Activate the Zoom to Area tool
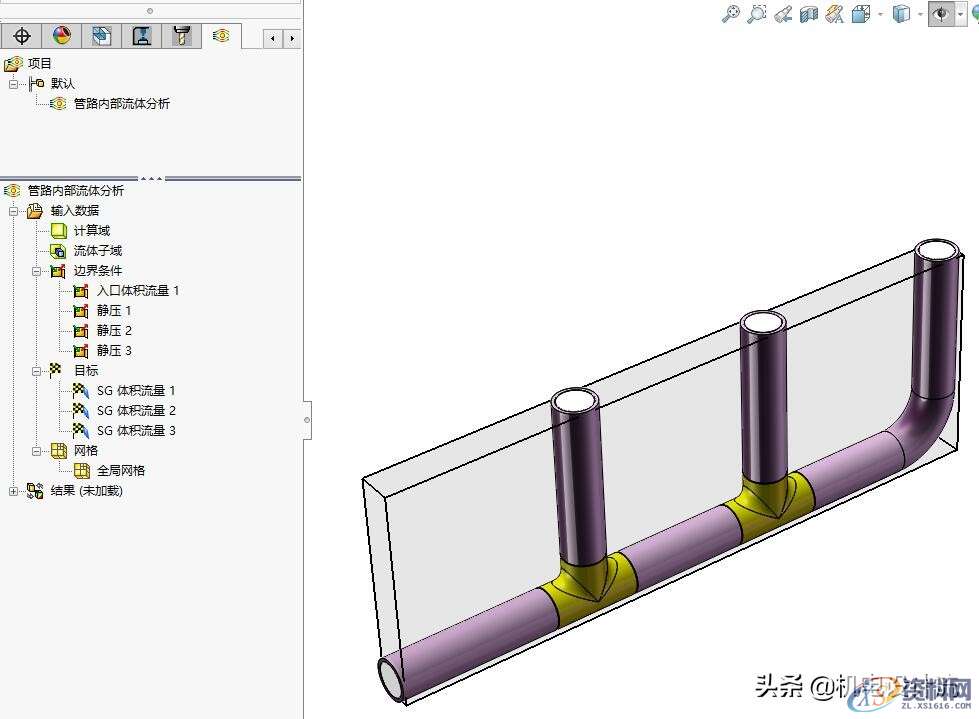The image size is (979, 719). [757, 14]
